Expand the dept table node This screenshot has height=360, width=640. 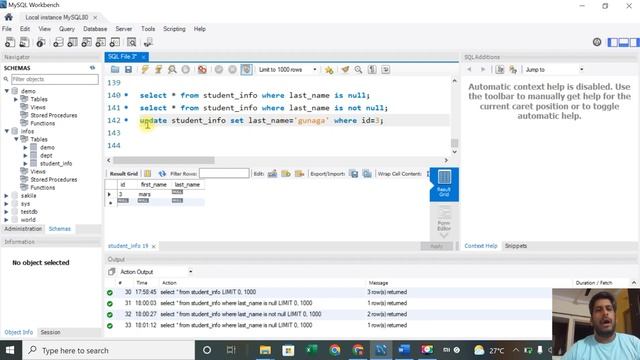(25, 156)
